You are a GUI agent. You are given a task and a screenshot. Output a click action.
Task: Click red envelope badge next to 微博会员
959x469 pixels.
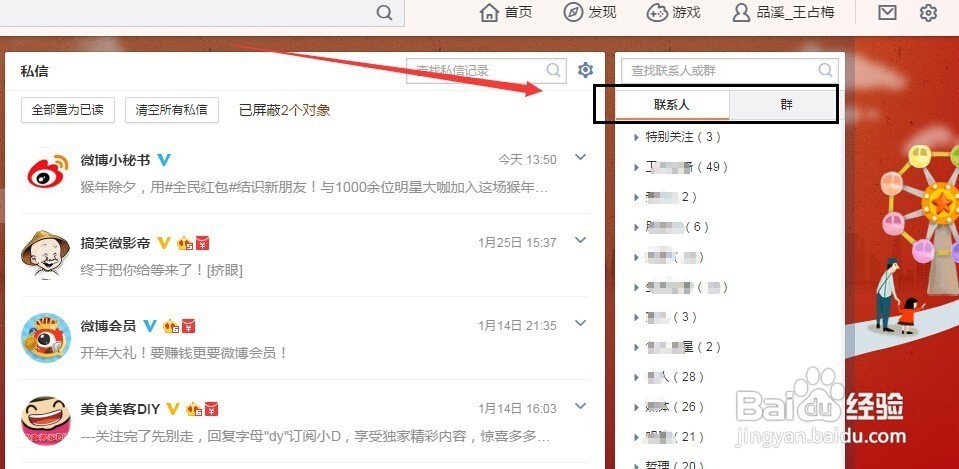188,327
